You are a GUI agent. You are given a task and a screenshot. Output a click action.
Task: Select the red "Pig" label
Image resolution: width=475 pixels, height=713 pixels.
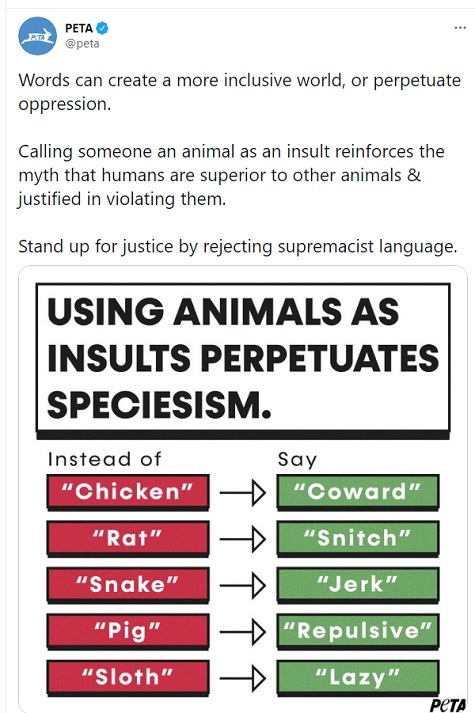pyautogui.click(x=128, y=631)
